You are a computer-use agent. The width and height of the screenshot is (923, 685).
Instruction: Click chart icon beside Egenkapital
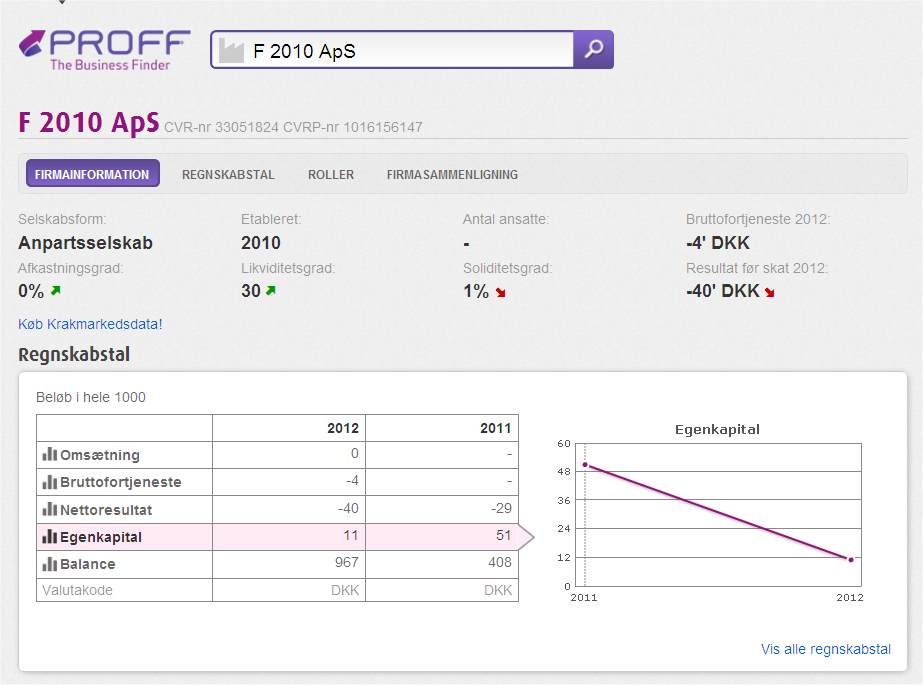(x=49, y=537)
